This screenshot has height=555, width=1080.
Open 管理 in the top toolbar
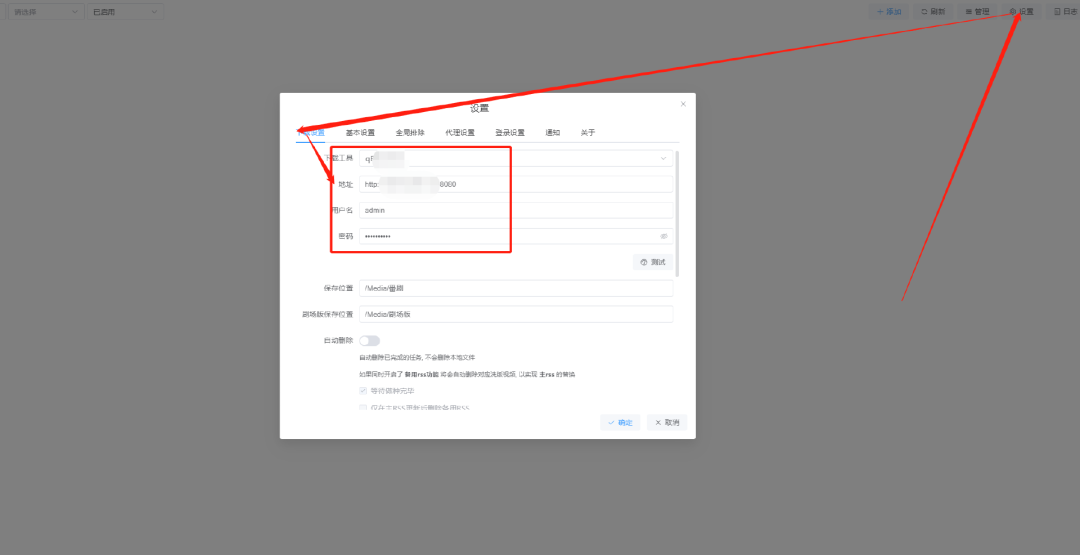click(x=977, y=12)
